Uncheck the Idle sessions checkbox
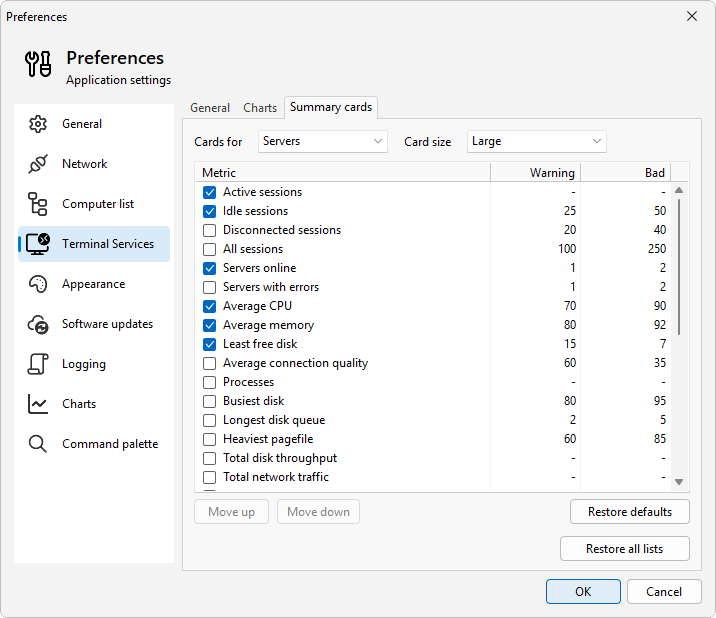The height and width of the screenshot is (618, 716). (210, 211)
